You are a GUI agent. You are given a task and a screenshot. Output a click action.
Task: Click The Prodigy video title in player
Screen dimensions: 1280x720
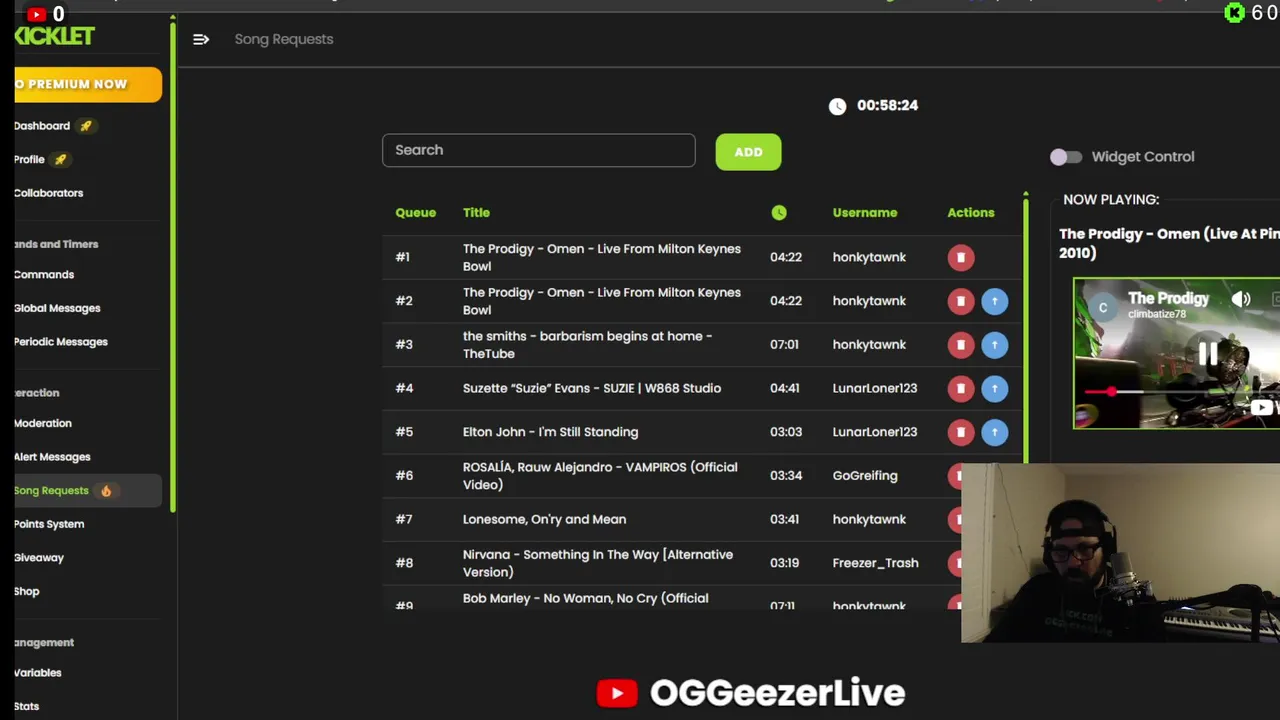1168,298
